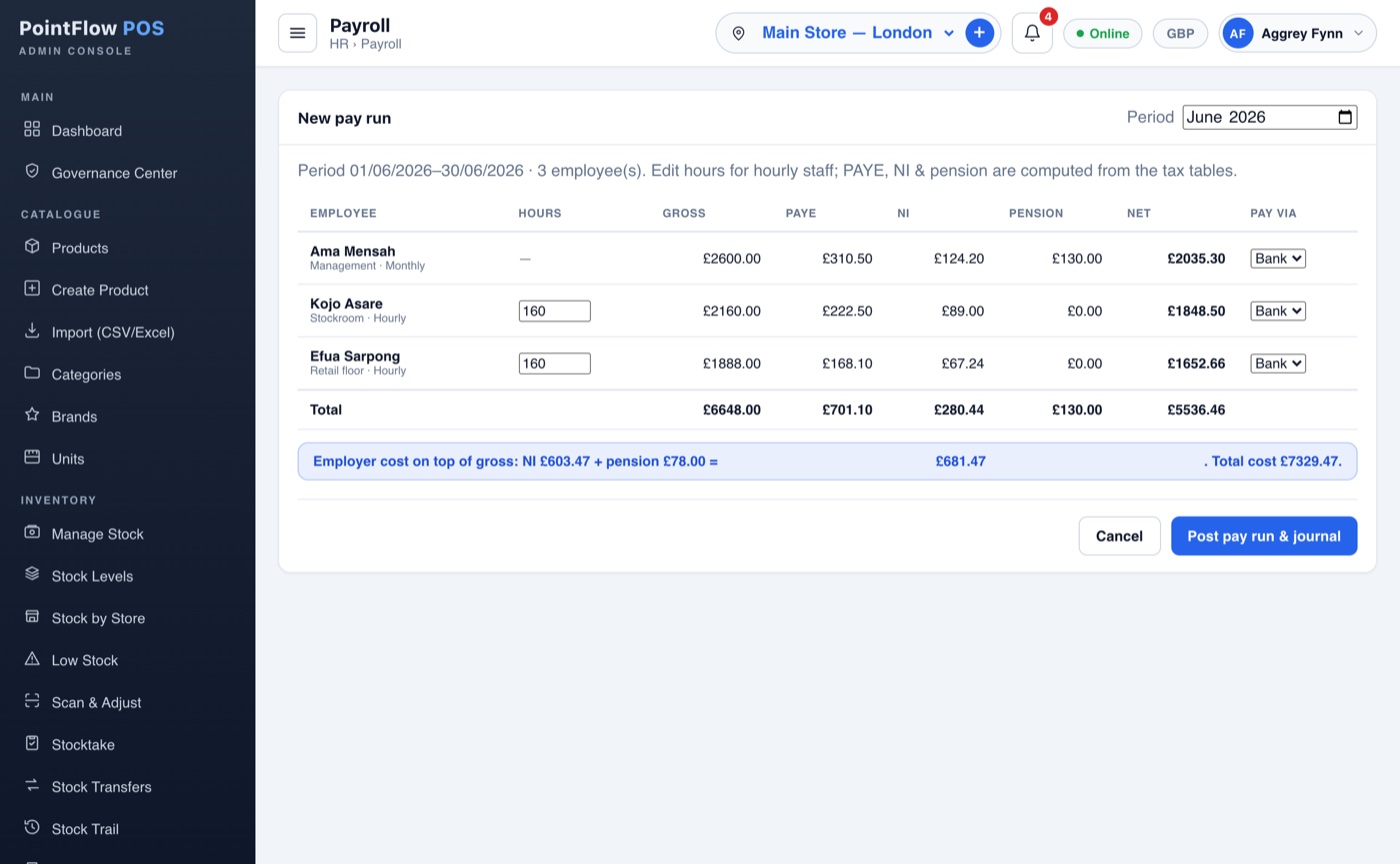Click Kojo Asare NI £89.00
The image size is (1400, 864).
tap(962, 311)
